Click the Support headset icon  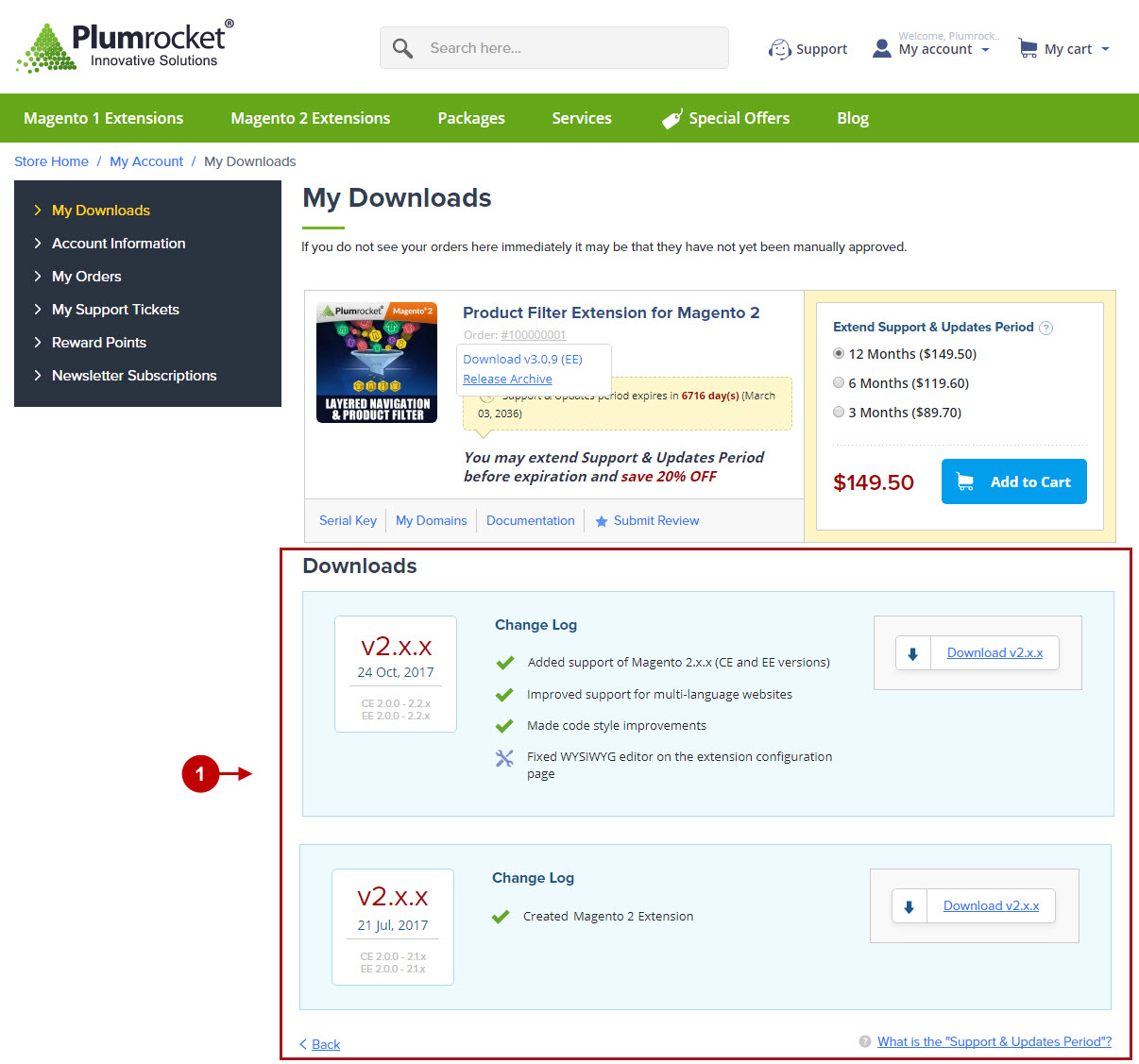click(x=779, y=49)
